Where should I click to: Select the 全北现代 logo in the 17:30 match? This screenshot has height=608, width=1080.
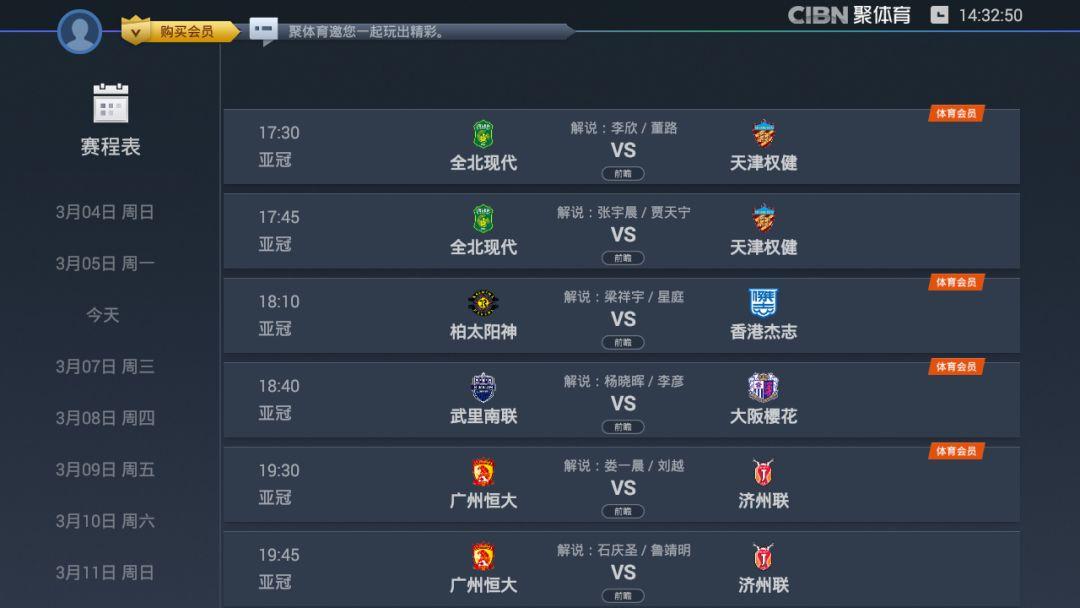click(x=484, y=134)
